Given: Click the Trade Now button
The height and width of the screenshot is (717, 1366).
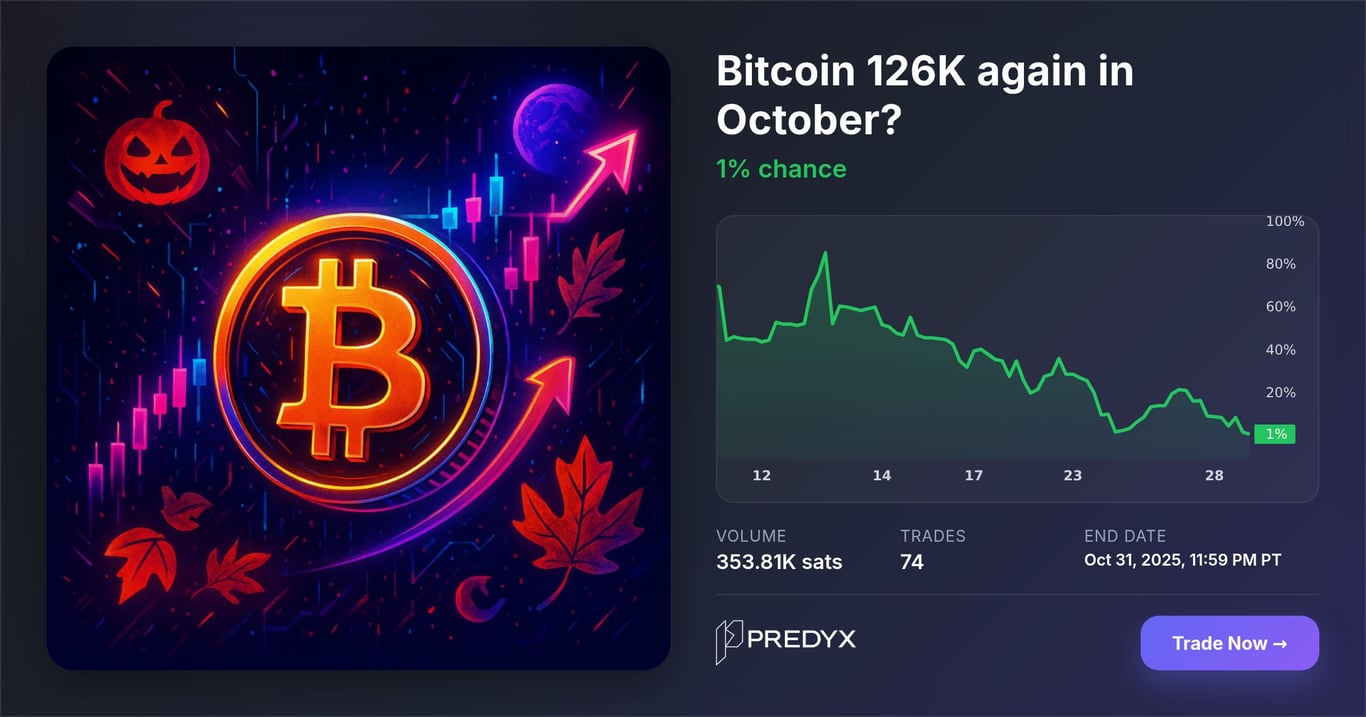Looking at the screenshot, I should [1229, 643].
